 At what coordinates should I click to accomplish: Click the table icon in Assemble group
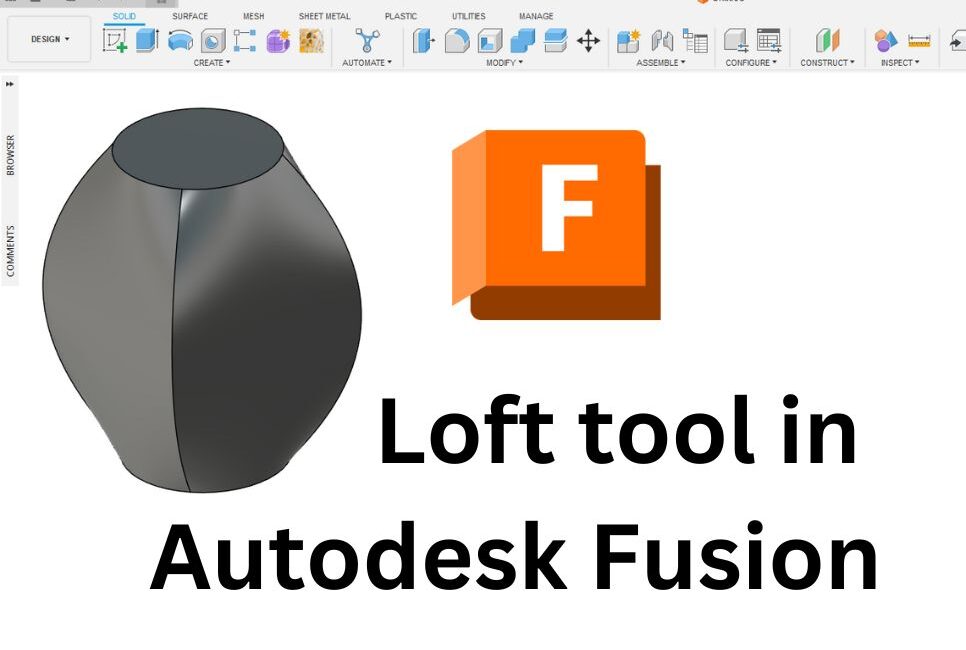point(695,41)
